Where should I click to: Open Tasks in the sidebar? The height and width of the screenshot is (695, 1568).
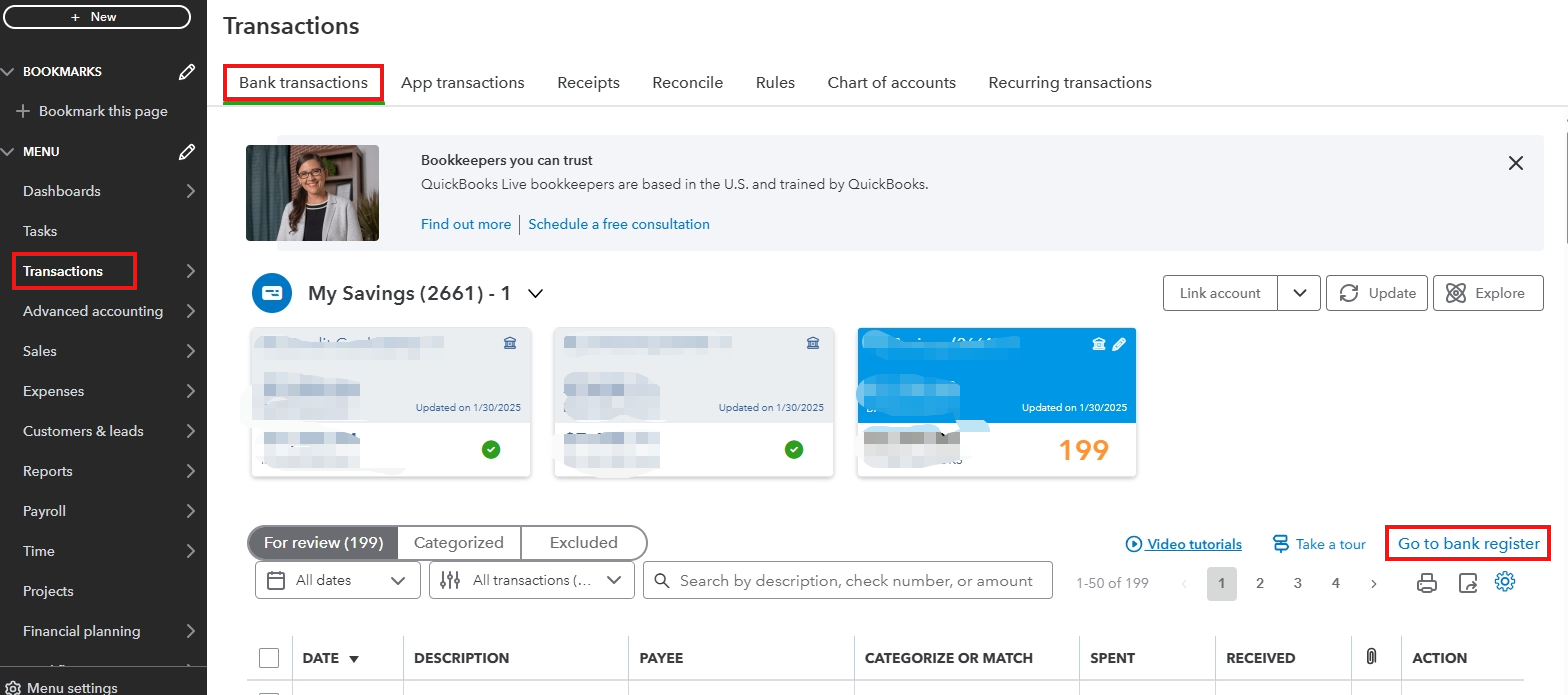[x=40, y=231]
